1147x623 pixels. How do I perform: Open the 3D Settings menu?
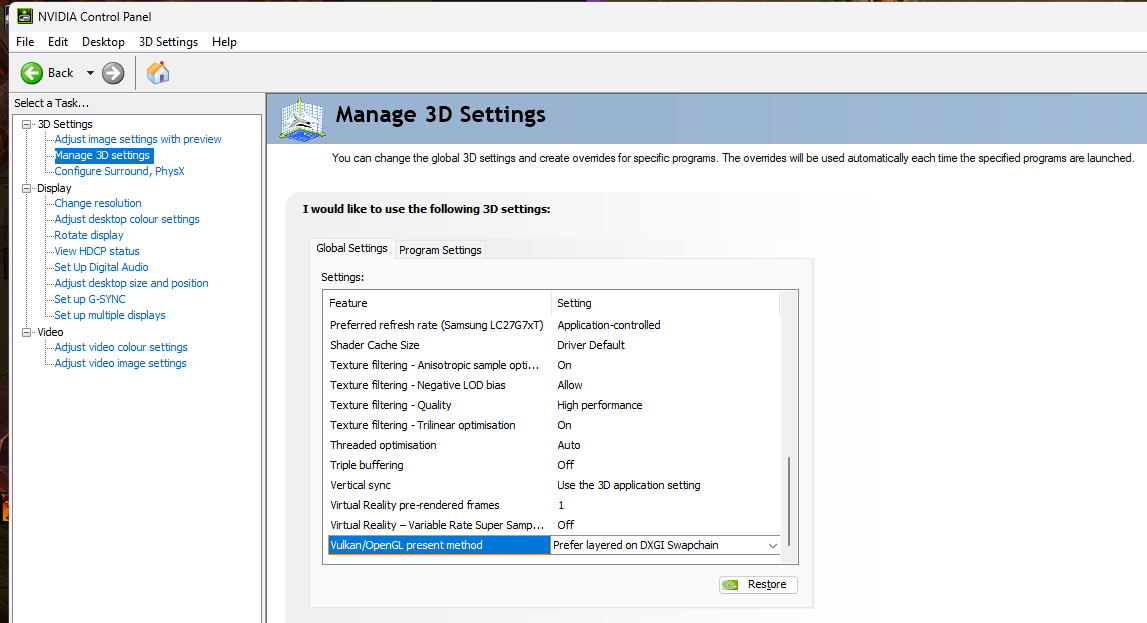168,42
